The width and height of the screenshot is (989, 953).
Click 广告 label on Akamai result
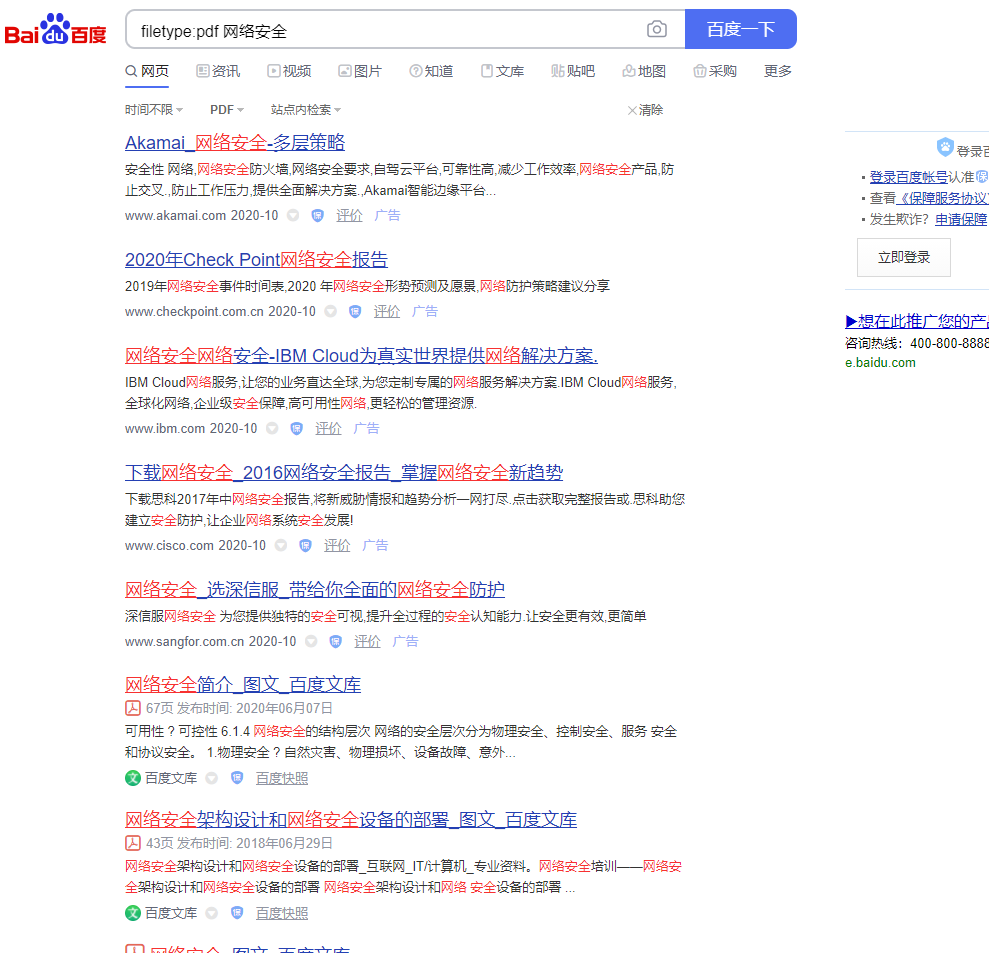pyautogui.click(x=387, y=215)
